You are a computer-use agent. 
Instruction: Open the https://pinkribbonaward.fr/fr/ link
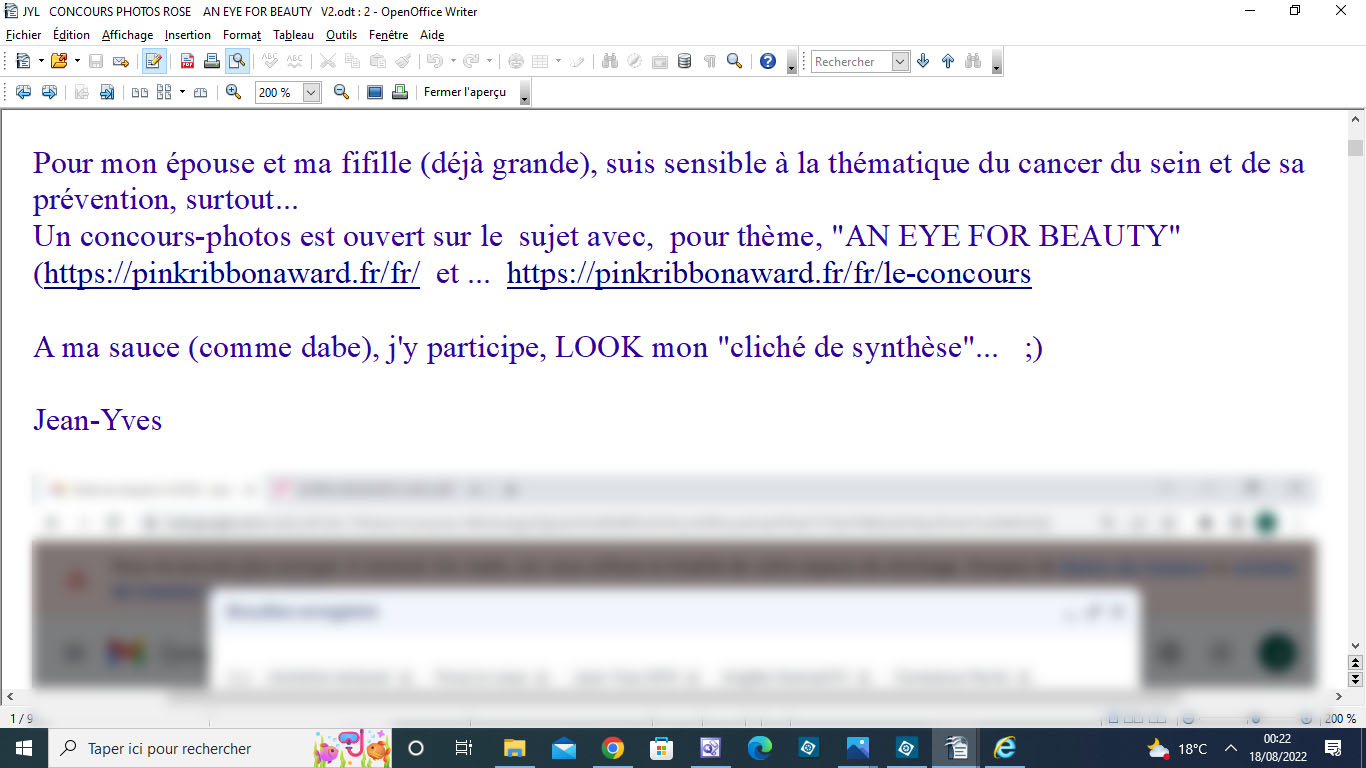click(x=232, y=274)
